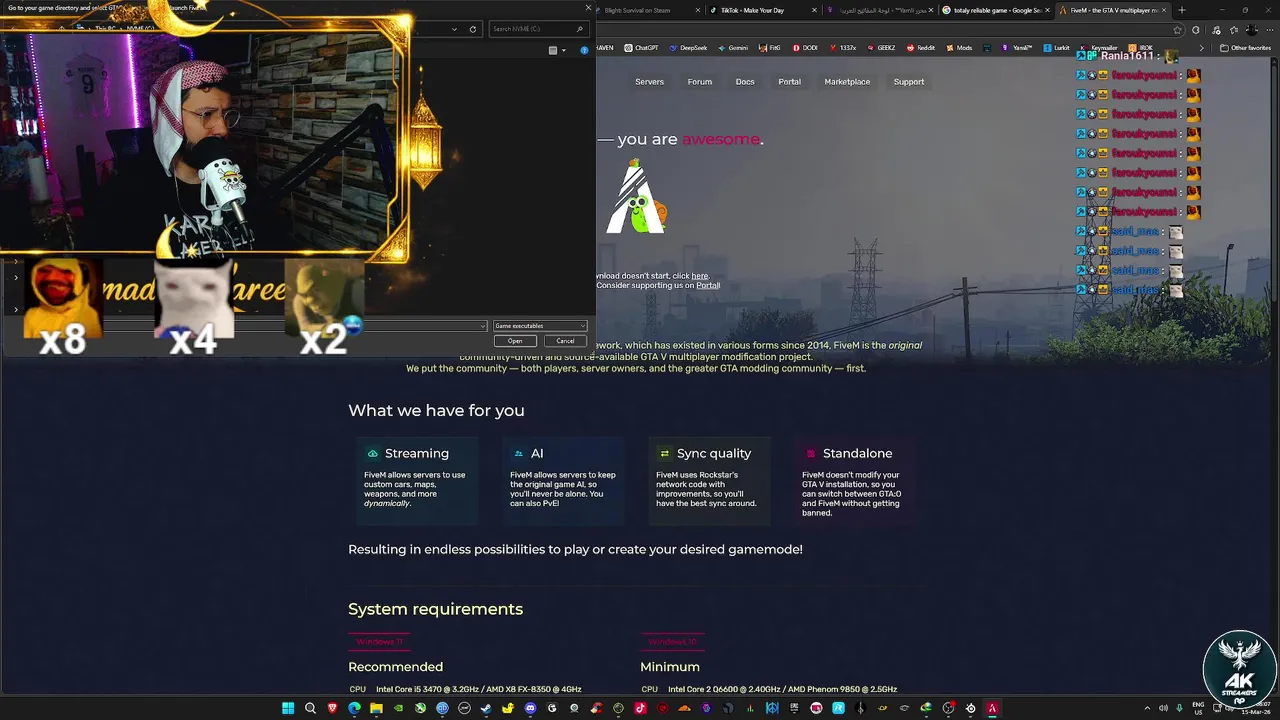Expand the address bar history dropdown
This screenshot has width=1280, height=720.
455,29
